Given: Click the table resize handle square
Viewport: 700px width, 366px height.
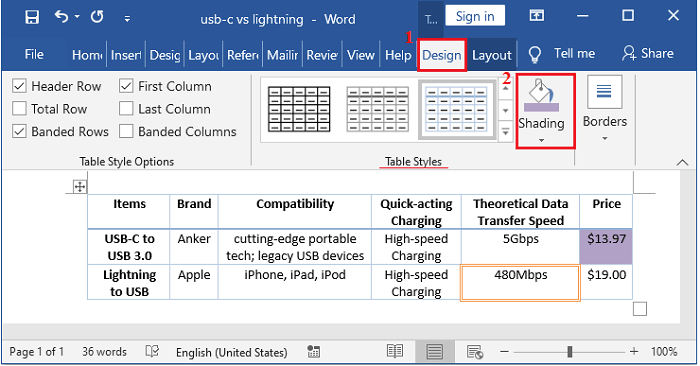Looking at the screenshot, I should (640, 308).
